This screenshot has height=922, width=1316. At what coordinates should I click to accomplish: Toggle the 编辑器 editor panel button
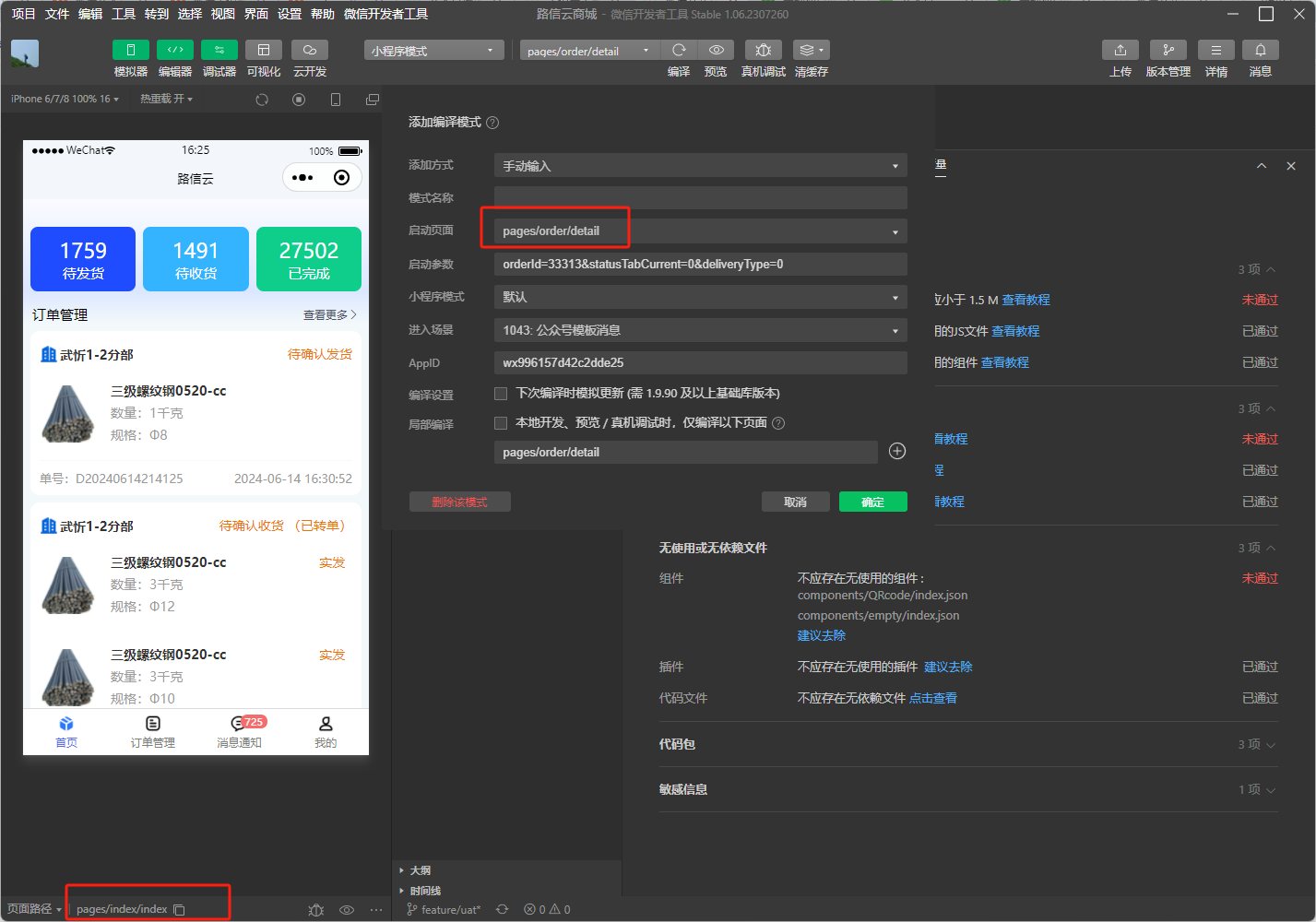(x=175, y=50)
